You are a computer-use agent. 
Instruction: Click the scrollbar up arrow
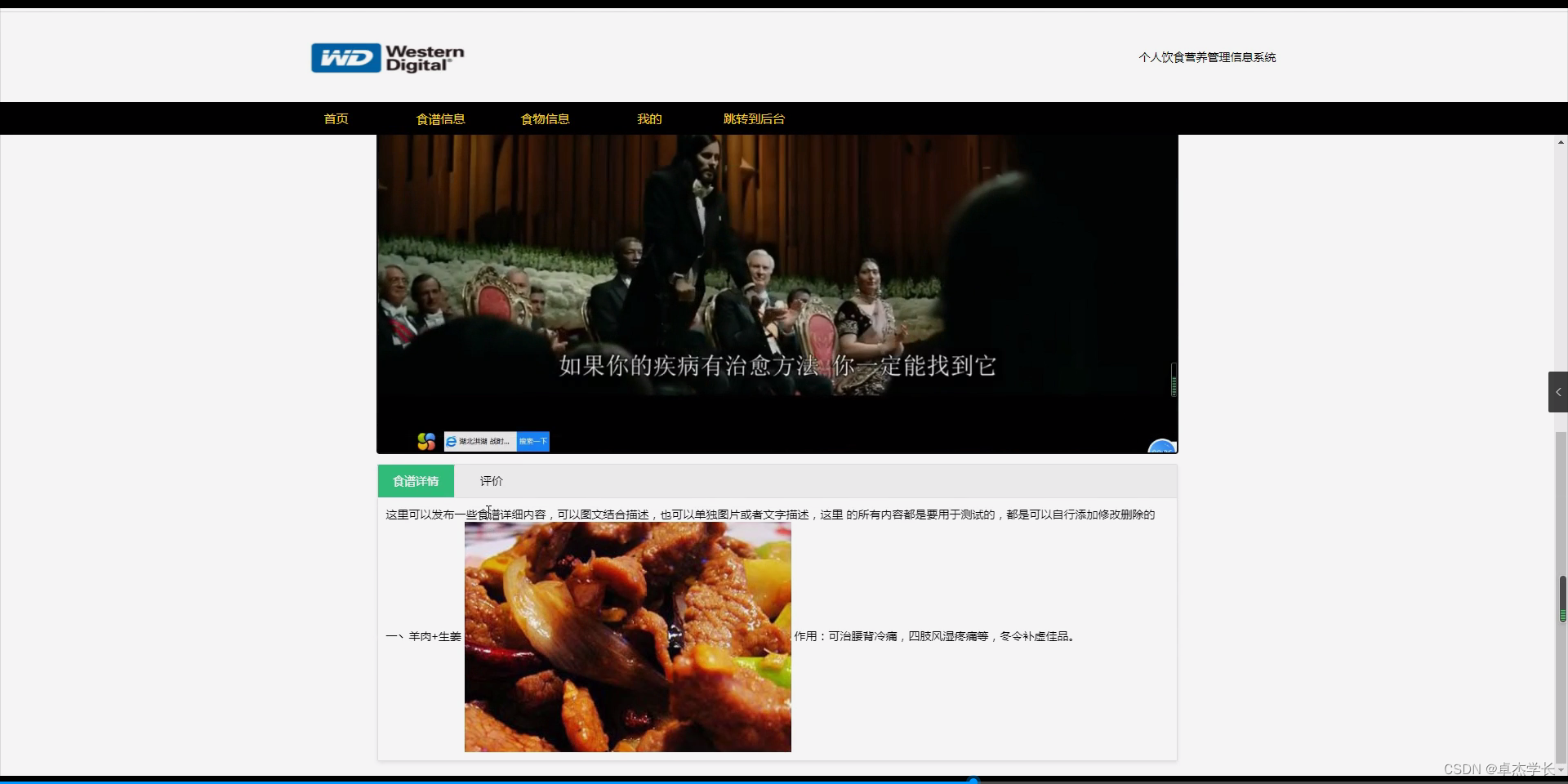[x=1561, y=142]
